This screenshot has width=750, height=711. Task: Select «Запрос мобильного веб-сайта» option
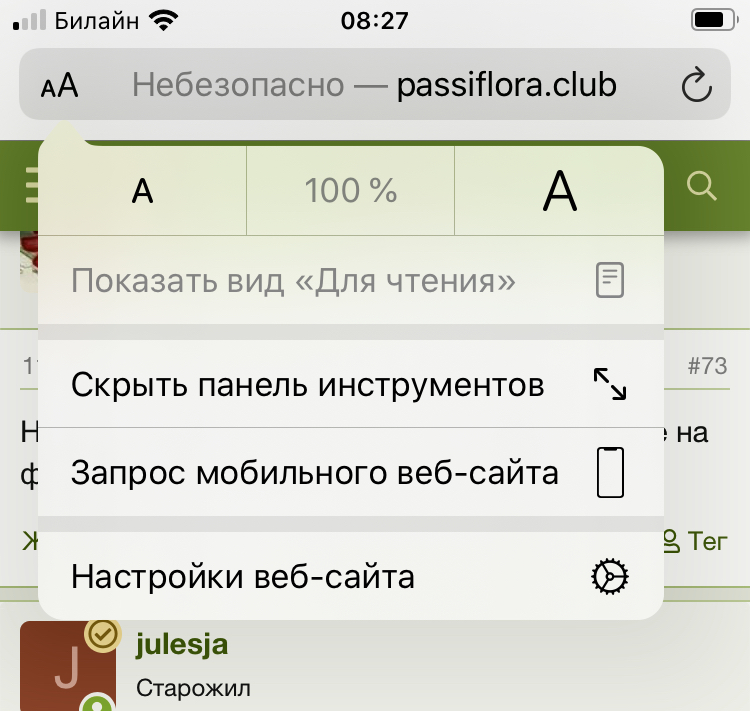[315, 473]
